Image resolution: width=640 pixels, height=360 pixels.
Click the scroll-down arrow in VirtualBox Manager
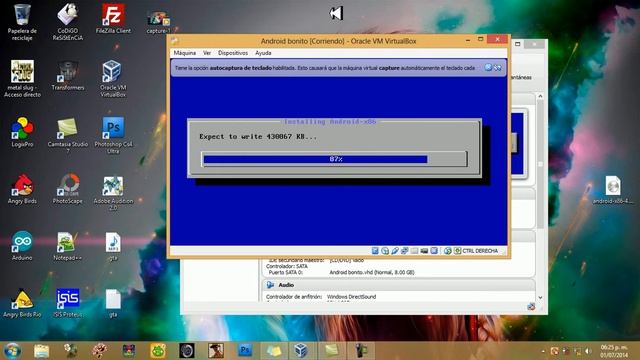click(540, 298)
